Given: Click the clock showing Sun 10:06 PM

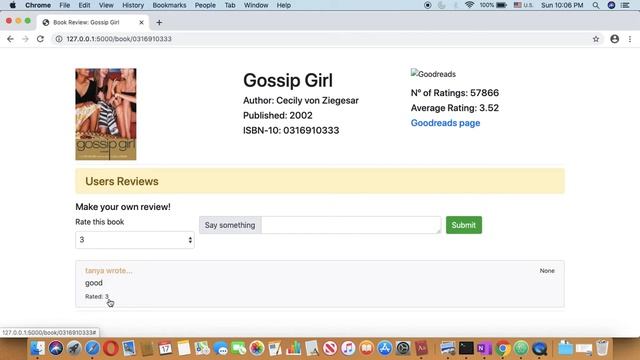Looking at the screenshot, I should [x=562, y=5].
